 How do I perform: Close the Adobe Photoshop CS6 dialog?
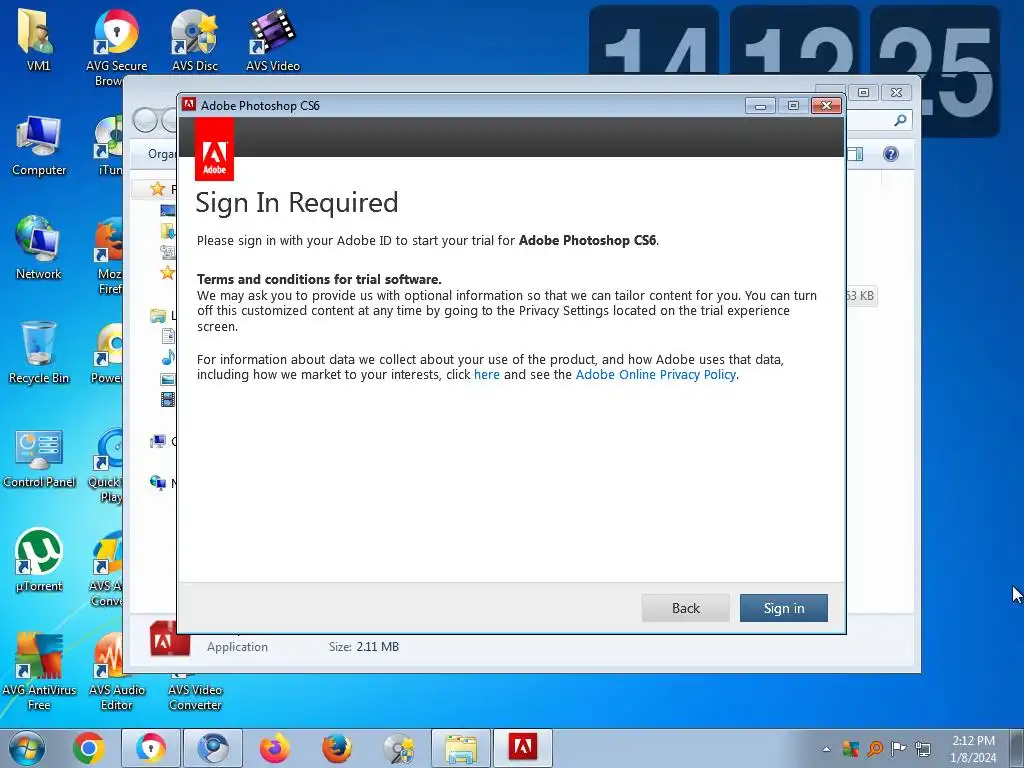point(826,106)
